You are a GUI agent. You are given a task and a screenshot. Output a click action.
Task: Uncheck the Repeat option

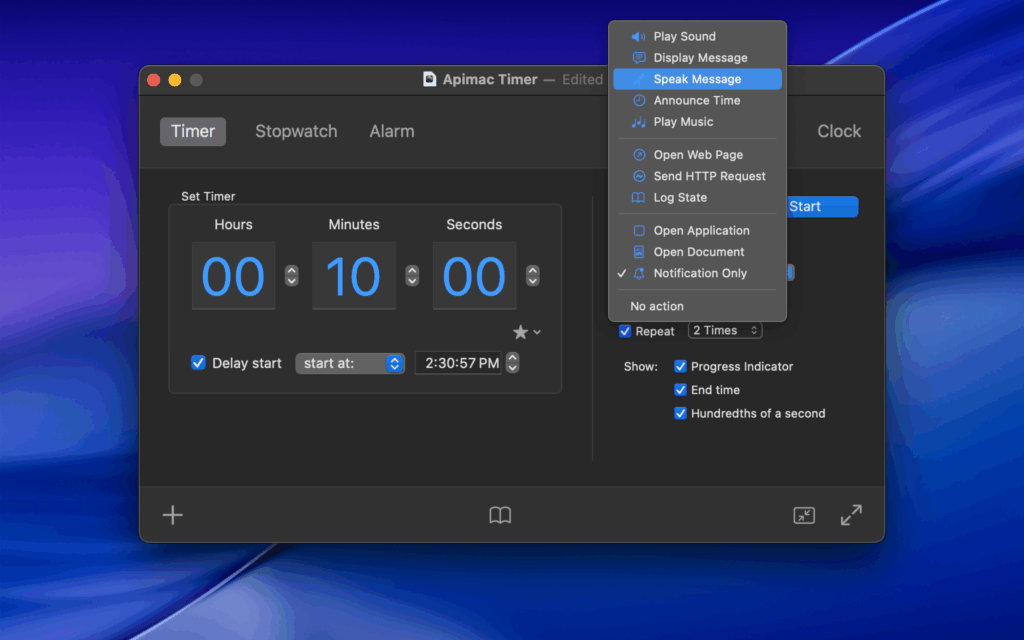click(x=625, y=331)
